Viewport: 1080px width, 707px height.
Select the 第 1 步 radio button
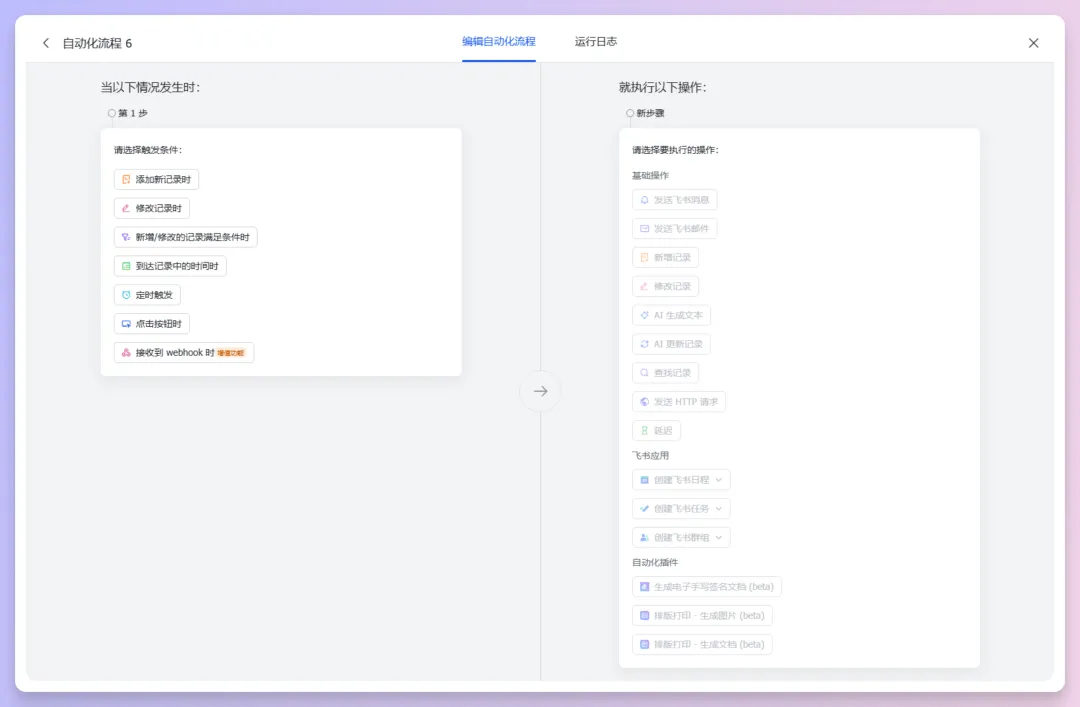(111, 113)
